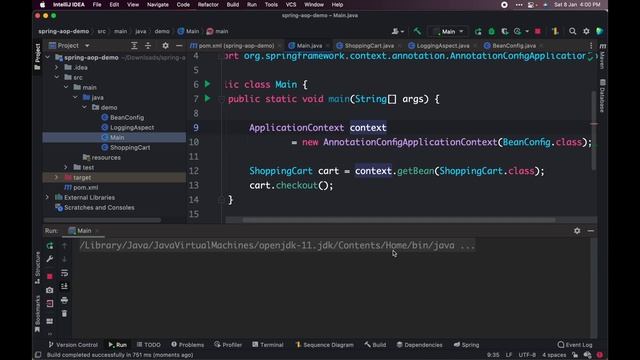Click Collapse All in Project panel
The height and width of the screenshot is (360, 640).
pos(148,46)
